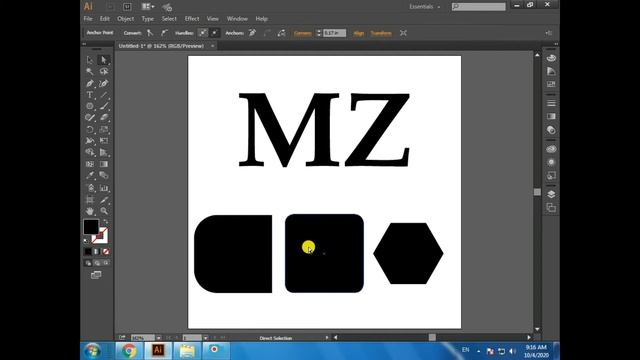
Task: Select the Selection tool (black arrow)
Action: pyautogui.click(x=90, y=60)
